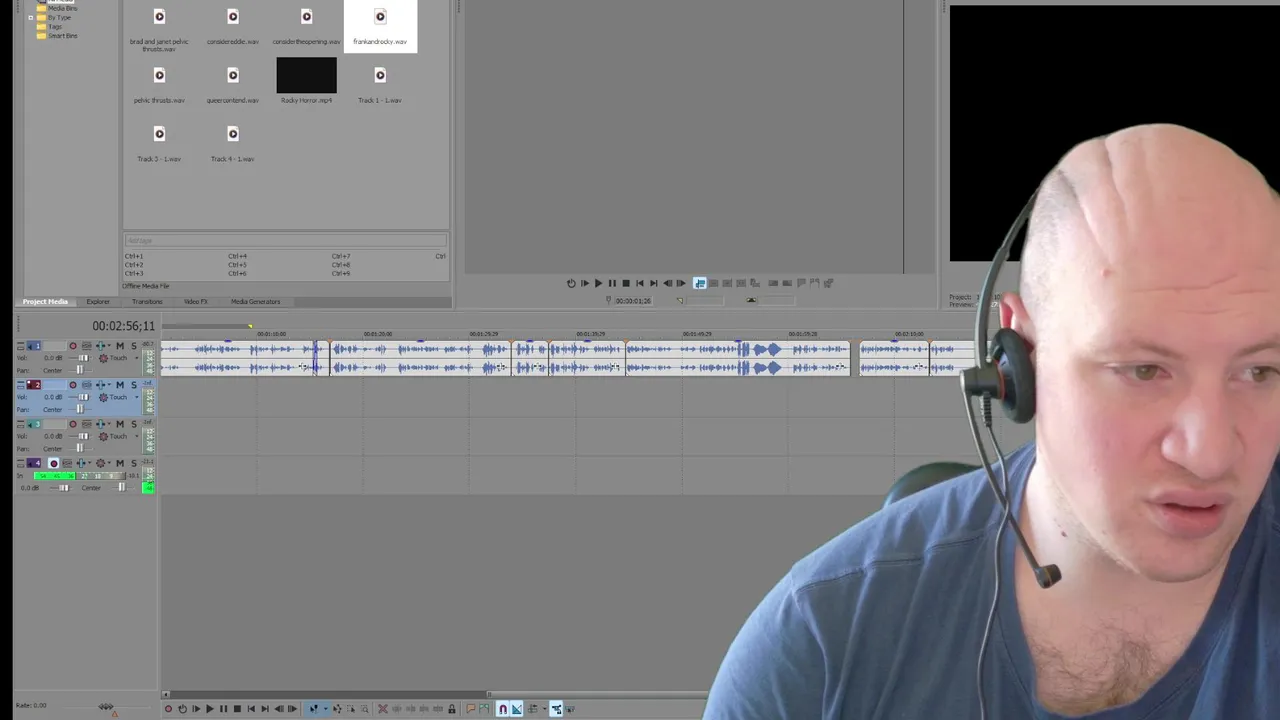The image size is (1280, 720).
Task: Click the track 4 volume slider handle
Action: click(64, 488)
